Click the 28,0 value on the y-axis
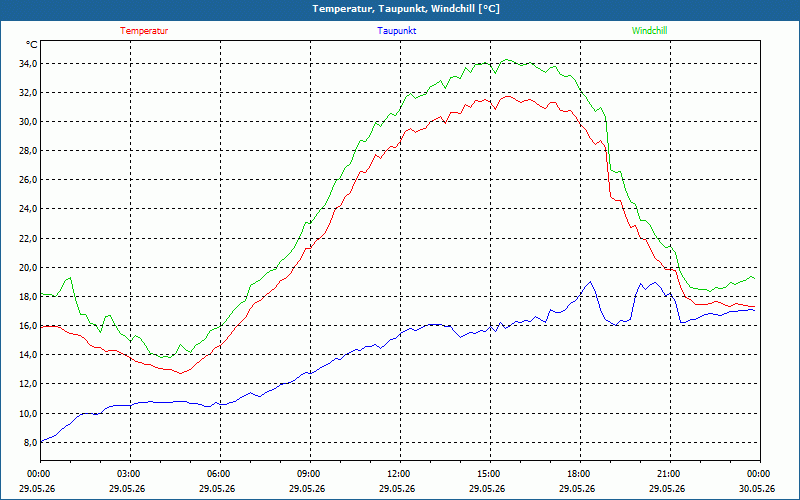Viewport: 800px width, 500px height. [28, 151]
